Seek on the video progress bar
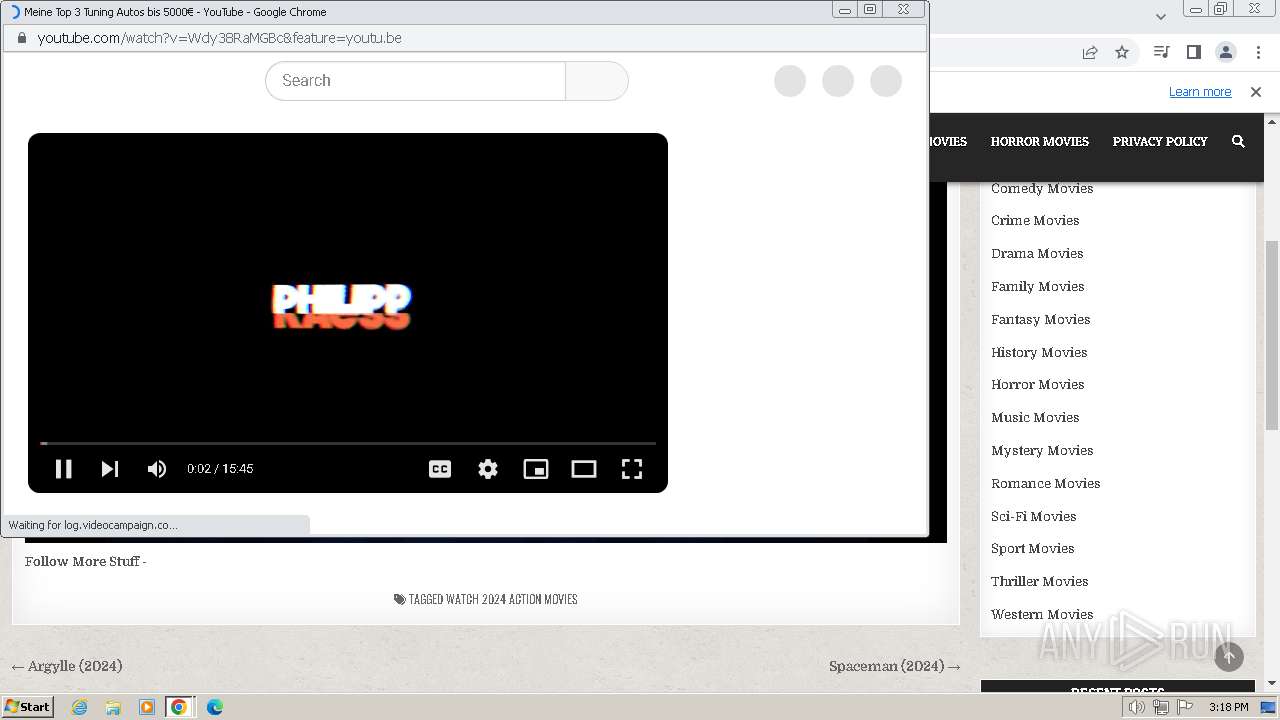The width and height of the screenshot is (1280, 720). click(x=348, y=443)
